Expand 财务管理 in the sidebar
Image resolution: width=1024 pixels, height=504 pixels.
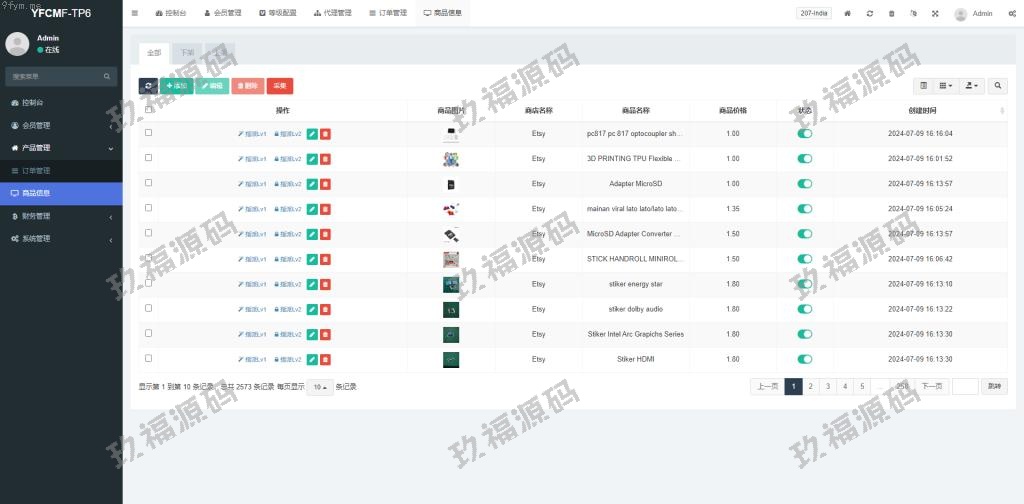pyautogui.click(x=61, y=216)
